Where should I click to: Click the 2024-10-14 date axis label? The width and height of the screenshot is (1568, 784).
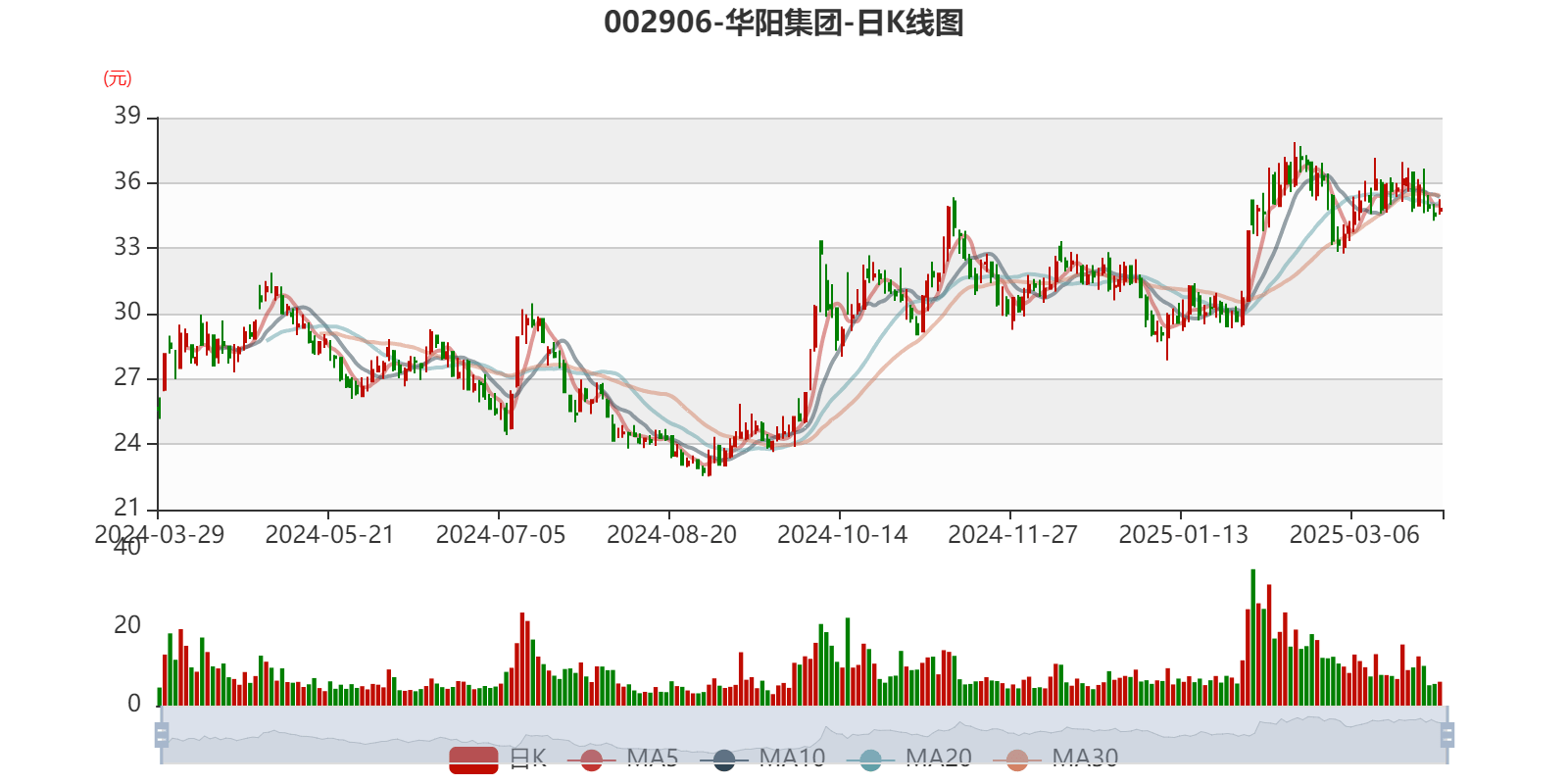[x=842, y=535]
